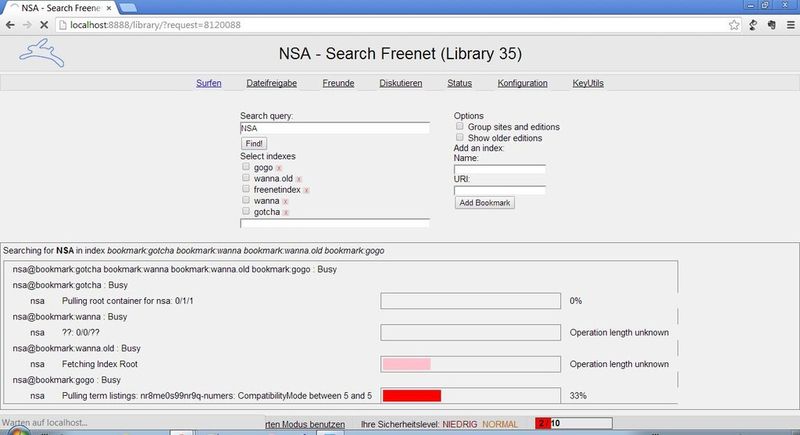Viewport: 800px width, 435px height.
Task: Open the Diskutieren menu
Action: (401, 83)
